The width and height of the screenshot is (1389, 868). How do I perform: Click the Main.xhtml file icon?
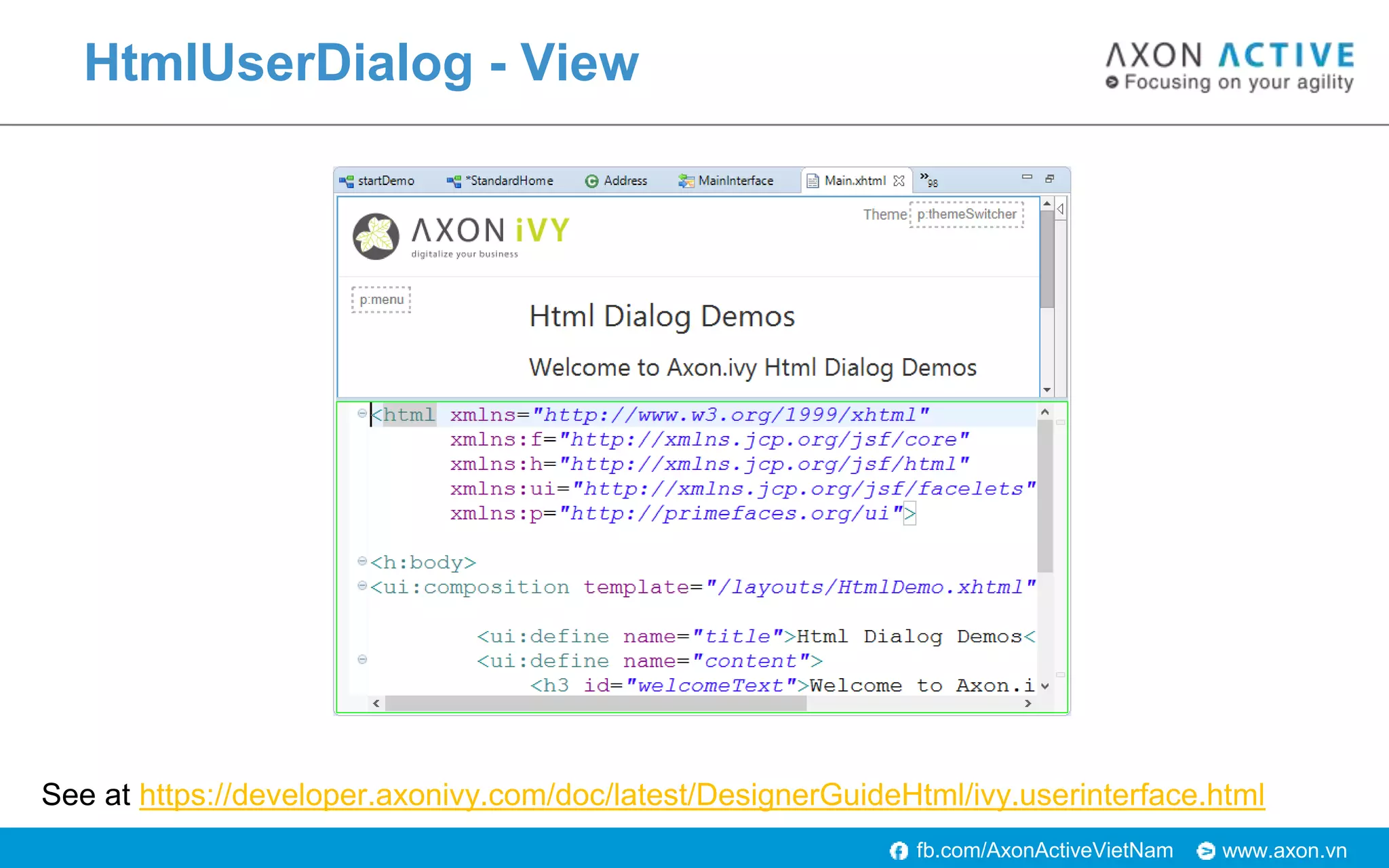[x=813, y=182]
